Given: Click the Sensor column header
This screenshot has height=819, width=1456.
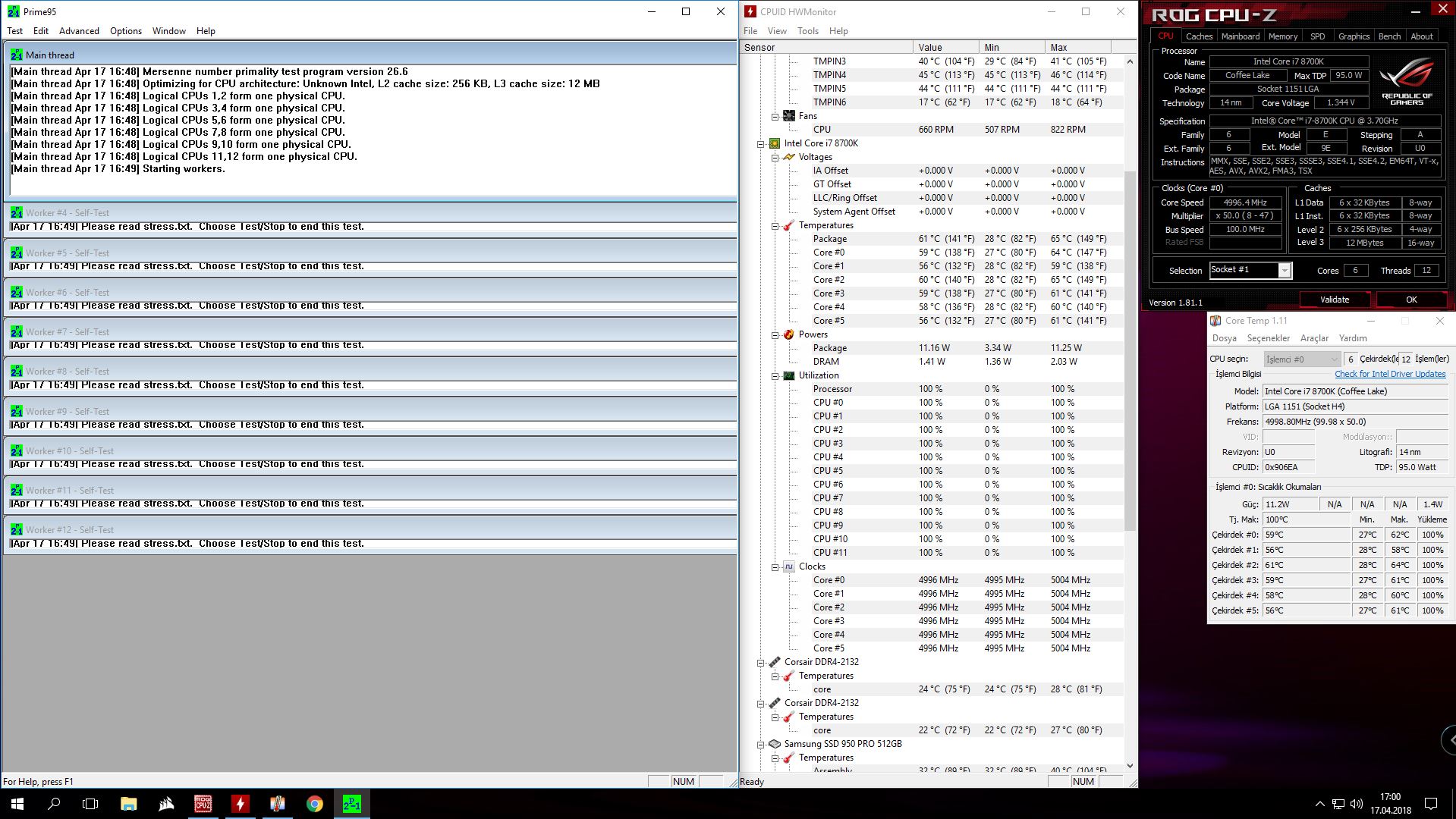Looking at the screenshot, I should [826, 47].
